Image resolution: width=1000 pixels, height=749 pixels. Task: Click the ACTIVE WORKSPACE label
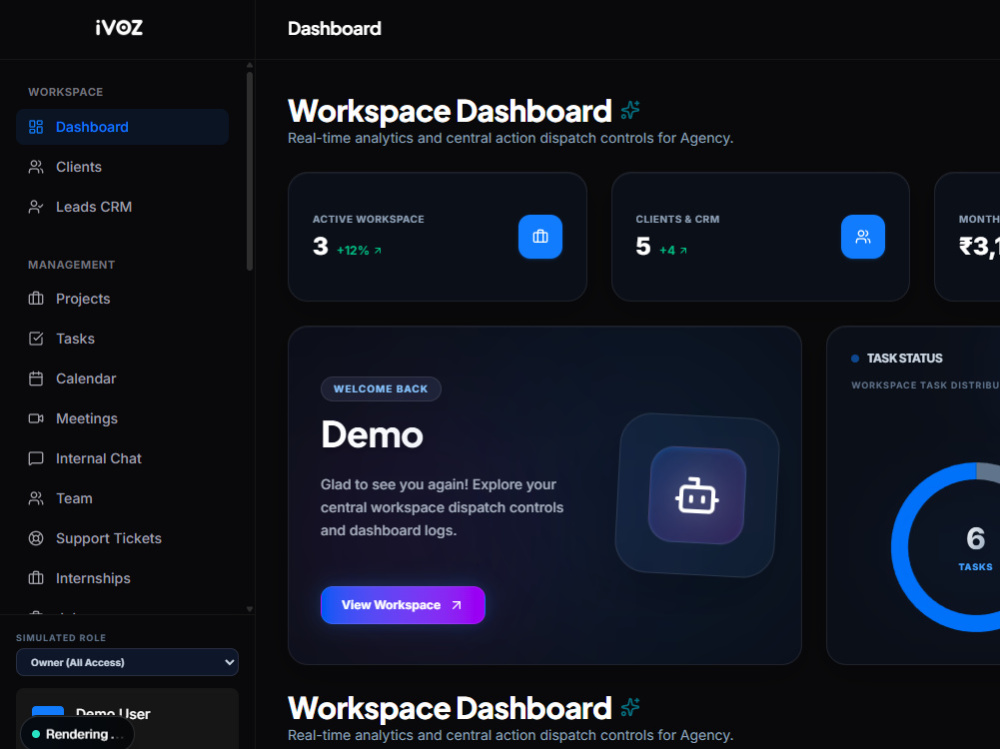368,219
